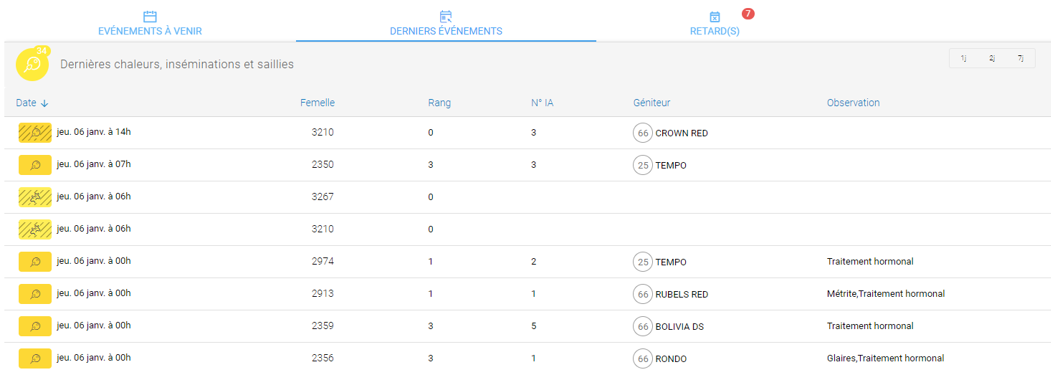Click the heat icon for female 3267

35,197
